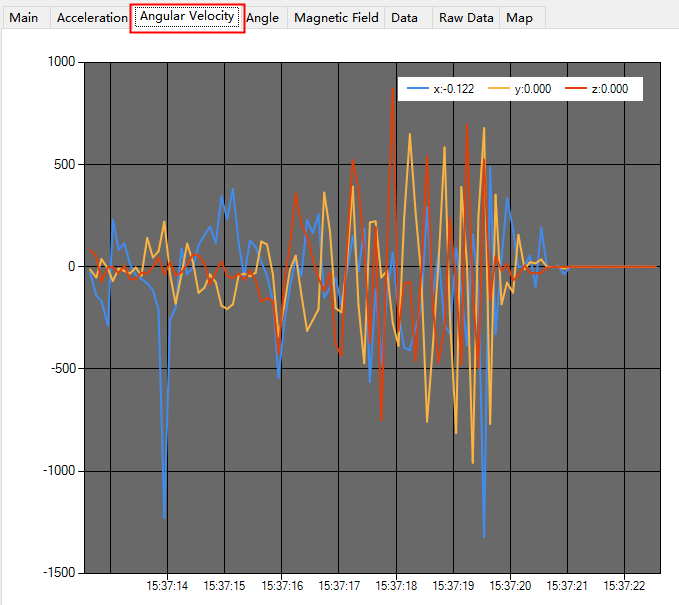Click the -1500 value on y-axis
Screen dimensions: 679x605
[59, 573]
